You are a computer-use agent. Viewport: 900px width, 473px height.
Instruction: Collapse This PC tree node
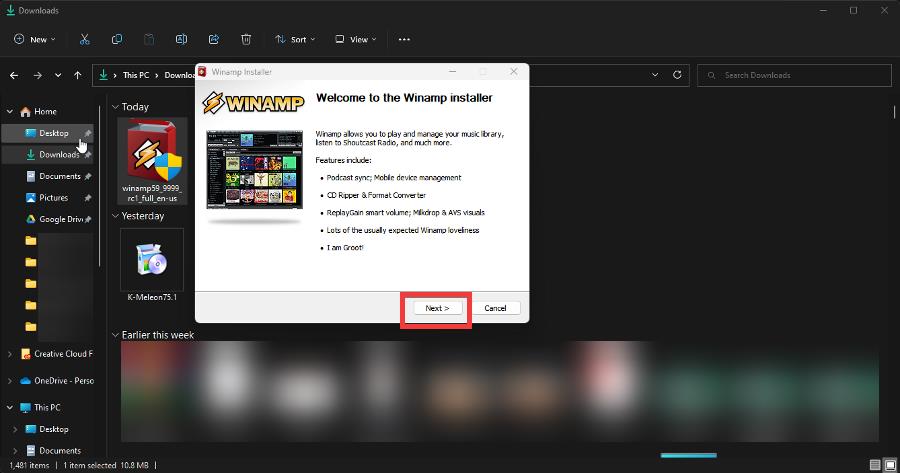tap(10, 408)
